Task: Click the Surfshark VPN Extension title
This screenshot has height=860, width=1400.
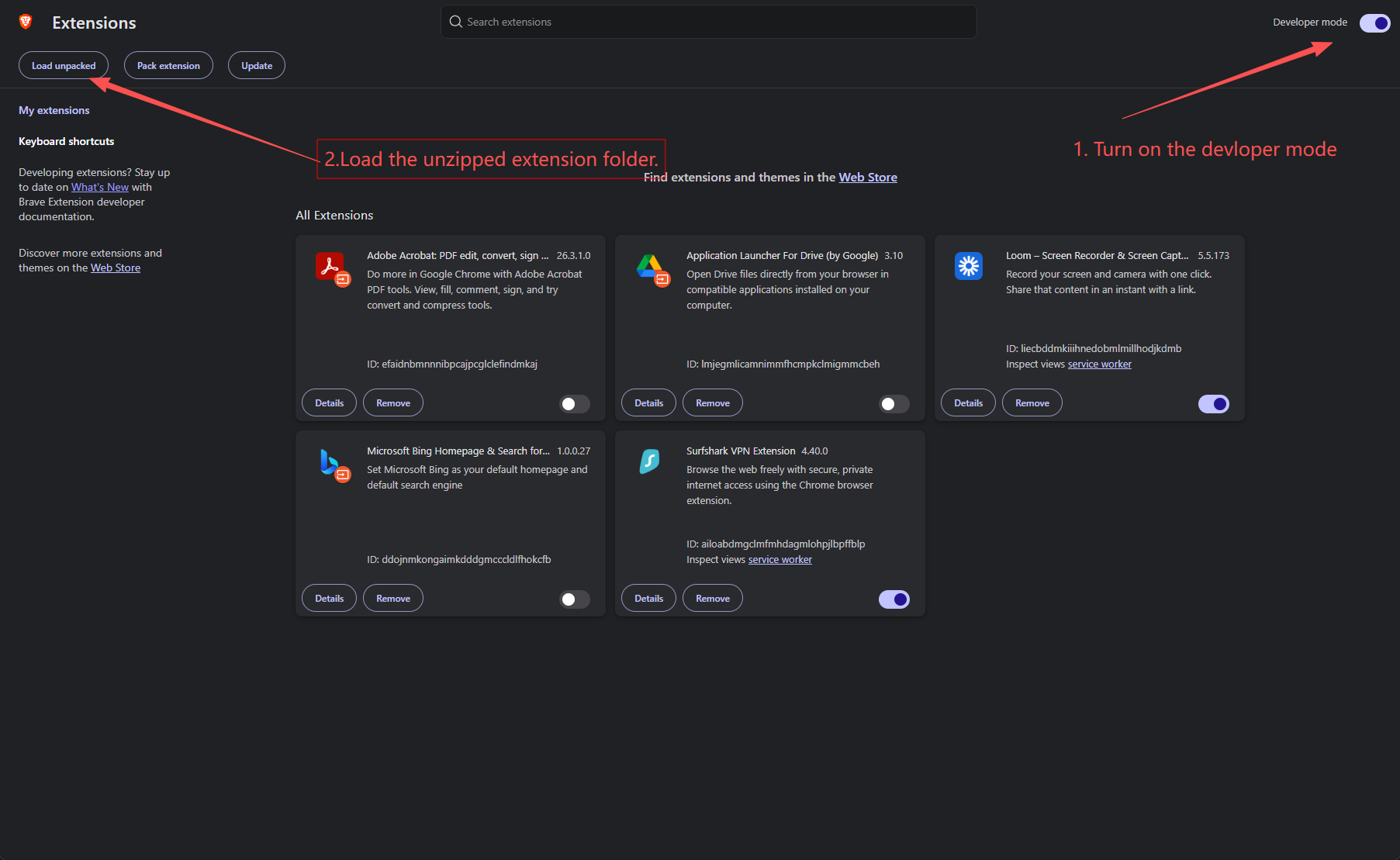Action: 741,451
